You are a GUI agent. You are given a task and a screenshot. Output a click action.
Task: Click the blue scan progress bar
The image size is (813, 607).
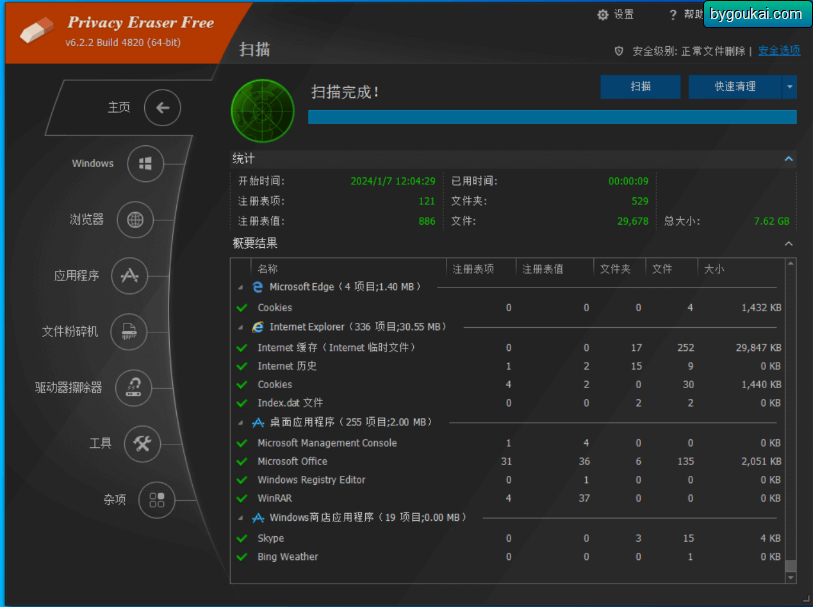[552, 117]
